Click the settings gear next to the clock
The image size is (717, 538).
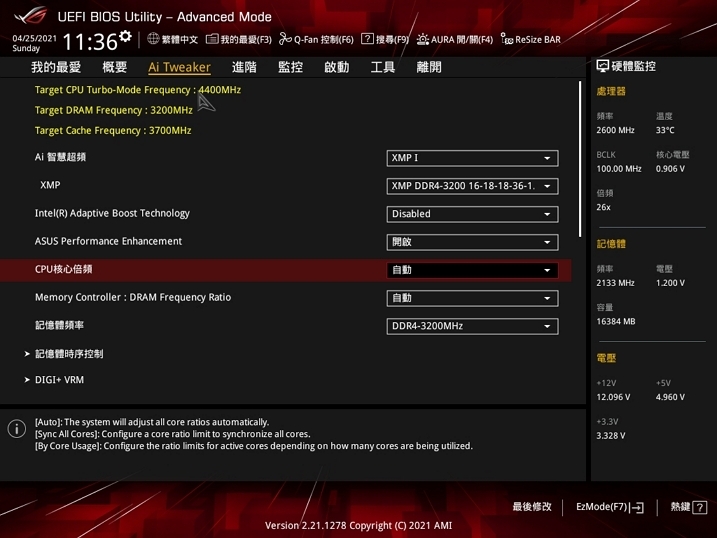pyautogui.click(x=125, y=37)
